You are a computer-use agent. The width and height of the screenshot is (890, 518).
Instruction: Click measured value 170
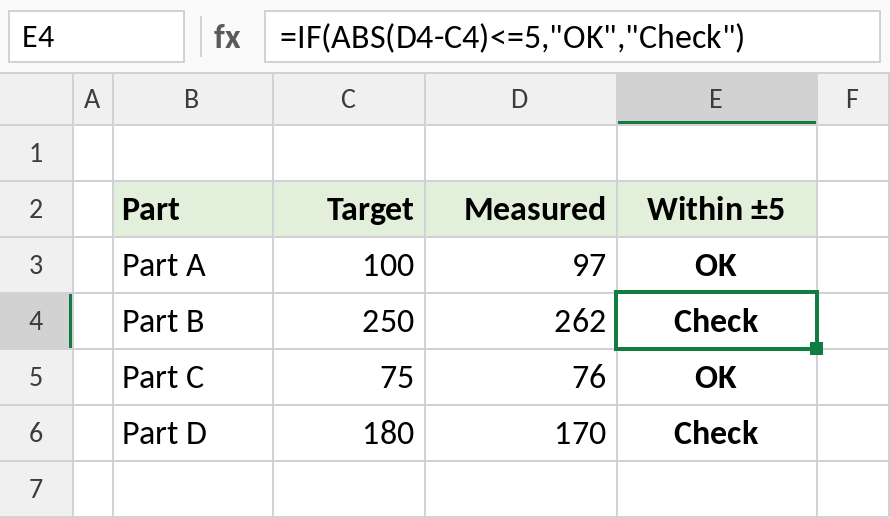[521, 433]
